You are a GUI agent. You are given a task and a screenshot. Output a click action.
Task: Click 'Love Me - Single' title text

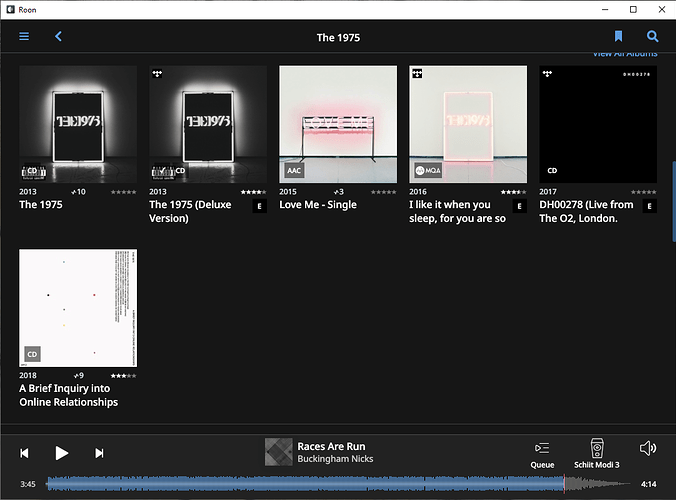[x=318, y=205]
